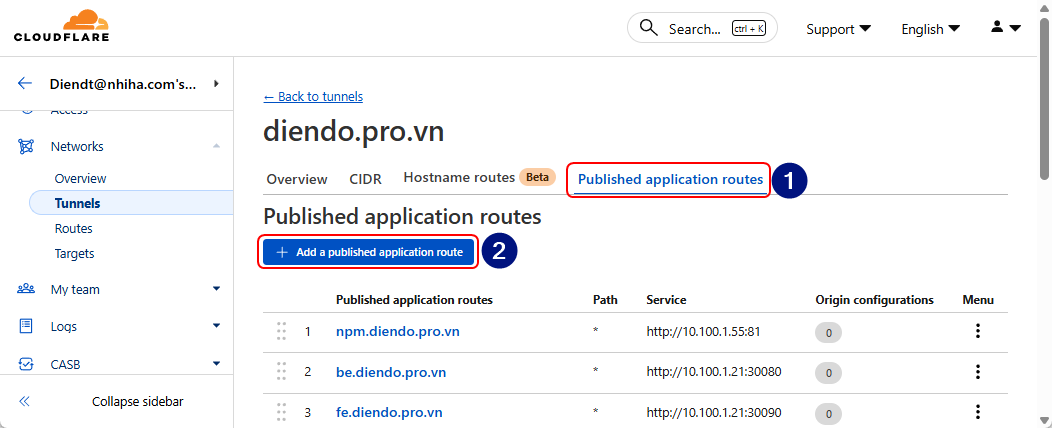Open the English language dropdown
This screenshot has width=1052, height=428.
point(930,29)
